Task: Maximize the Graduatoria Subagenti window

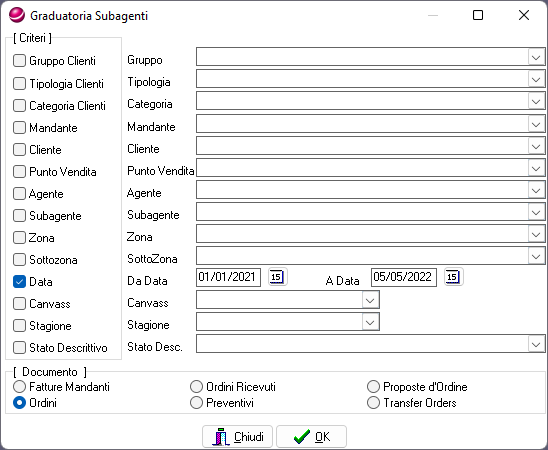Action: 478,15
